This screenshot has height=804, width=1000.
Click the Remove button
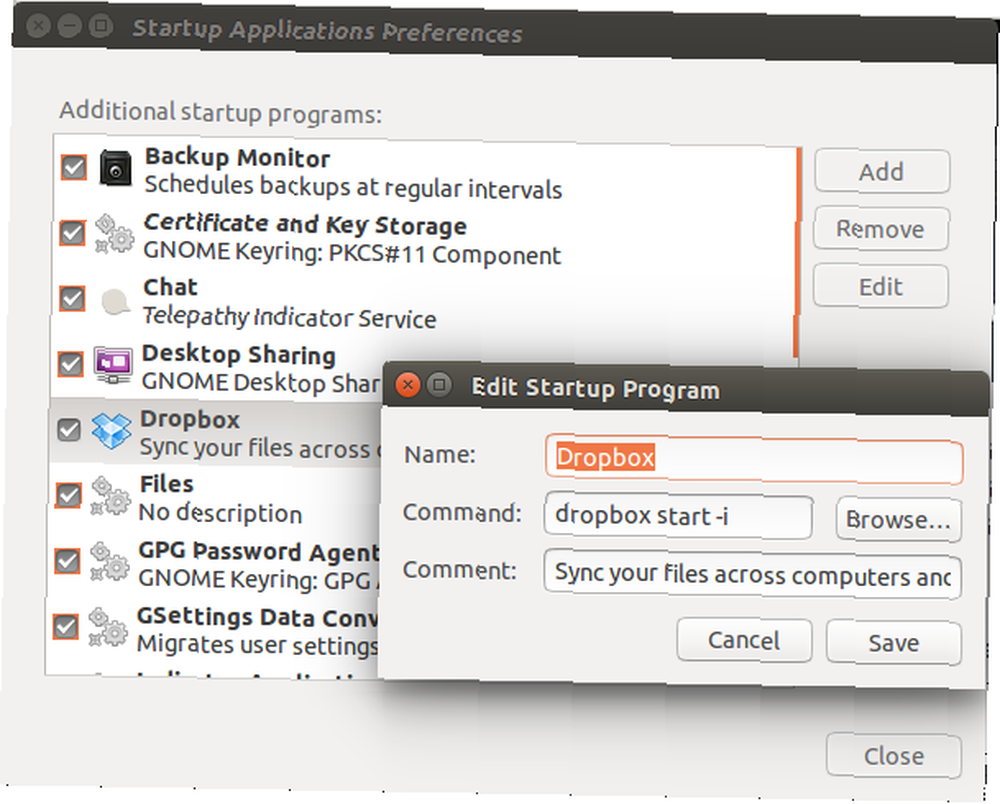point(881,229)
